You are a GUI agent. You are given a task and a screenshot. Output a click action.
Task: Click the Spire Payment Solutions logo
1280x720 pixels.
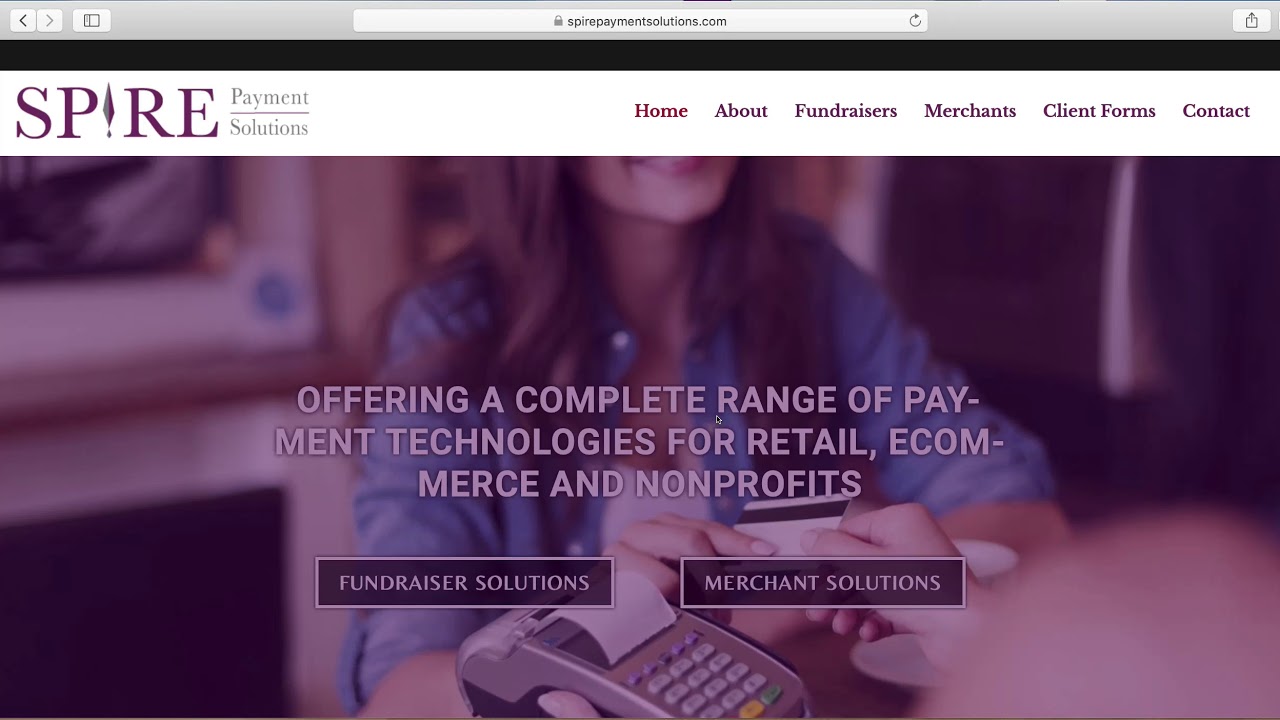[x=162, y=111]
